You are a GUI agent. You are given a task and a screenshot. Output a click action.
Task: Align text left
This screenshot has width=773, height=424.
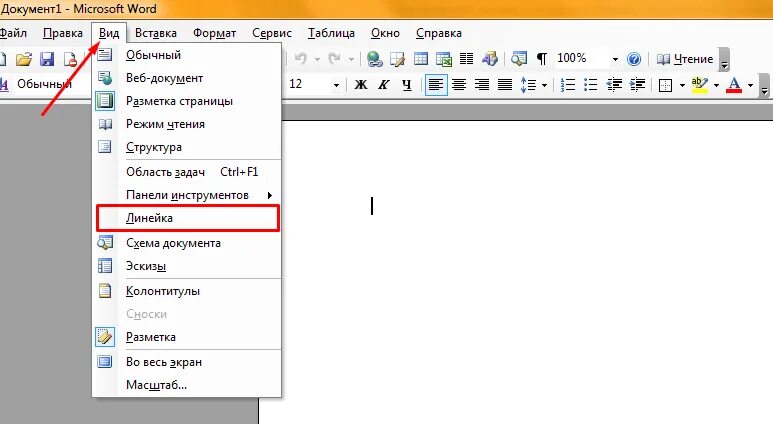pos(436,85)
